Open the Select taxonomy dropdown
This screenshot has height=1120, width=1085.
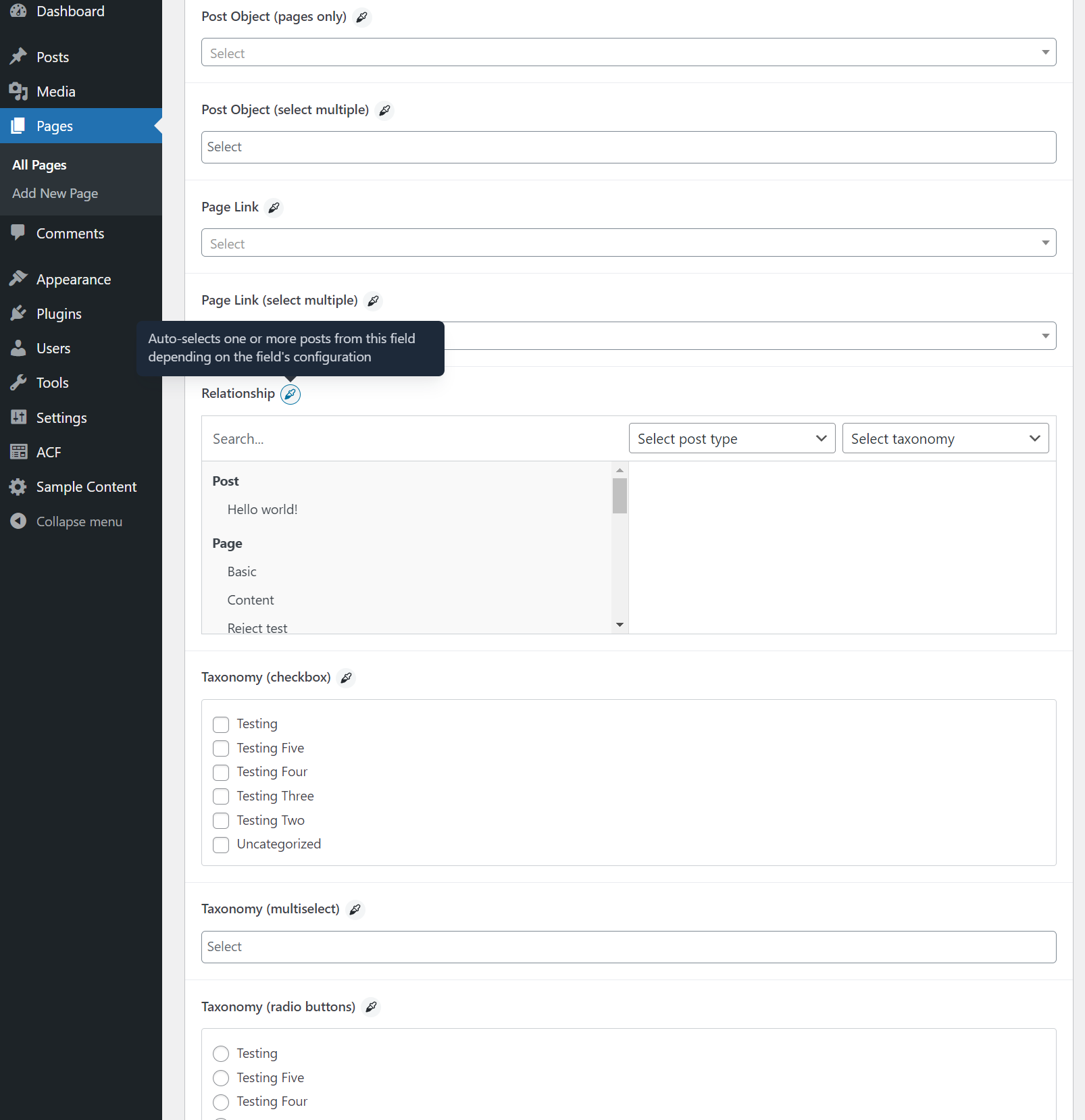946,438
